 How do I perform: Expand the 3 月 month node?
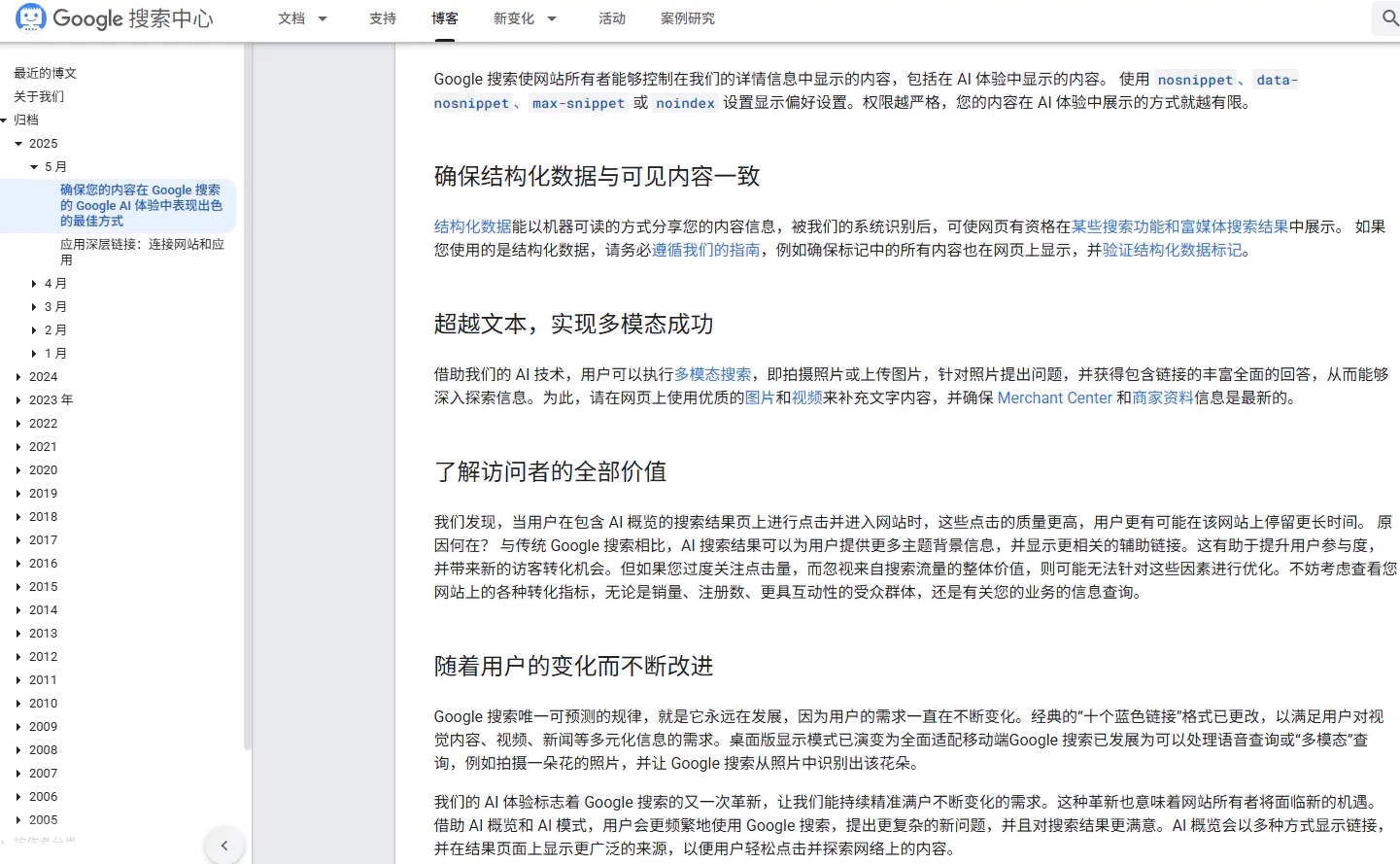pyautogui.click(x=34, y=306)
